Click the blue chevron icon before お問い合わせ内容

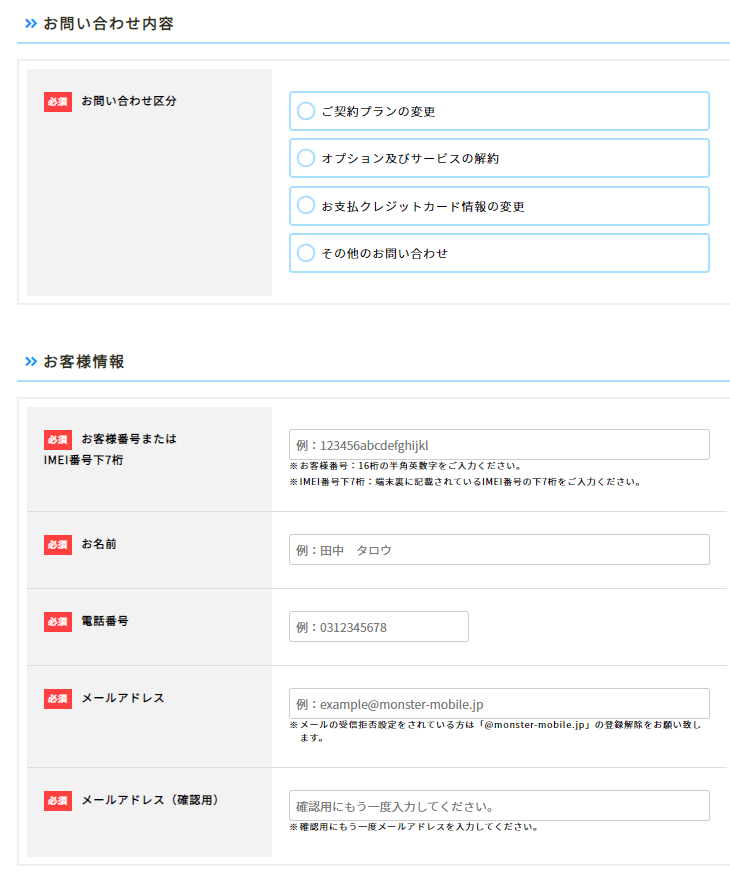(31, 24)
